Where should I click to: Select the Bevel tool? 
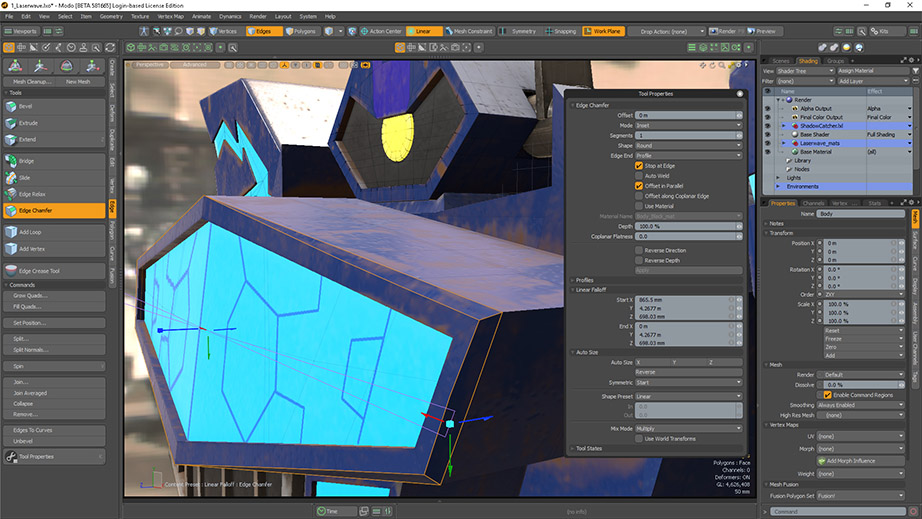27,106
